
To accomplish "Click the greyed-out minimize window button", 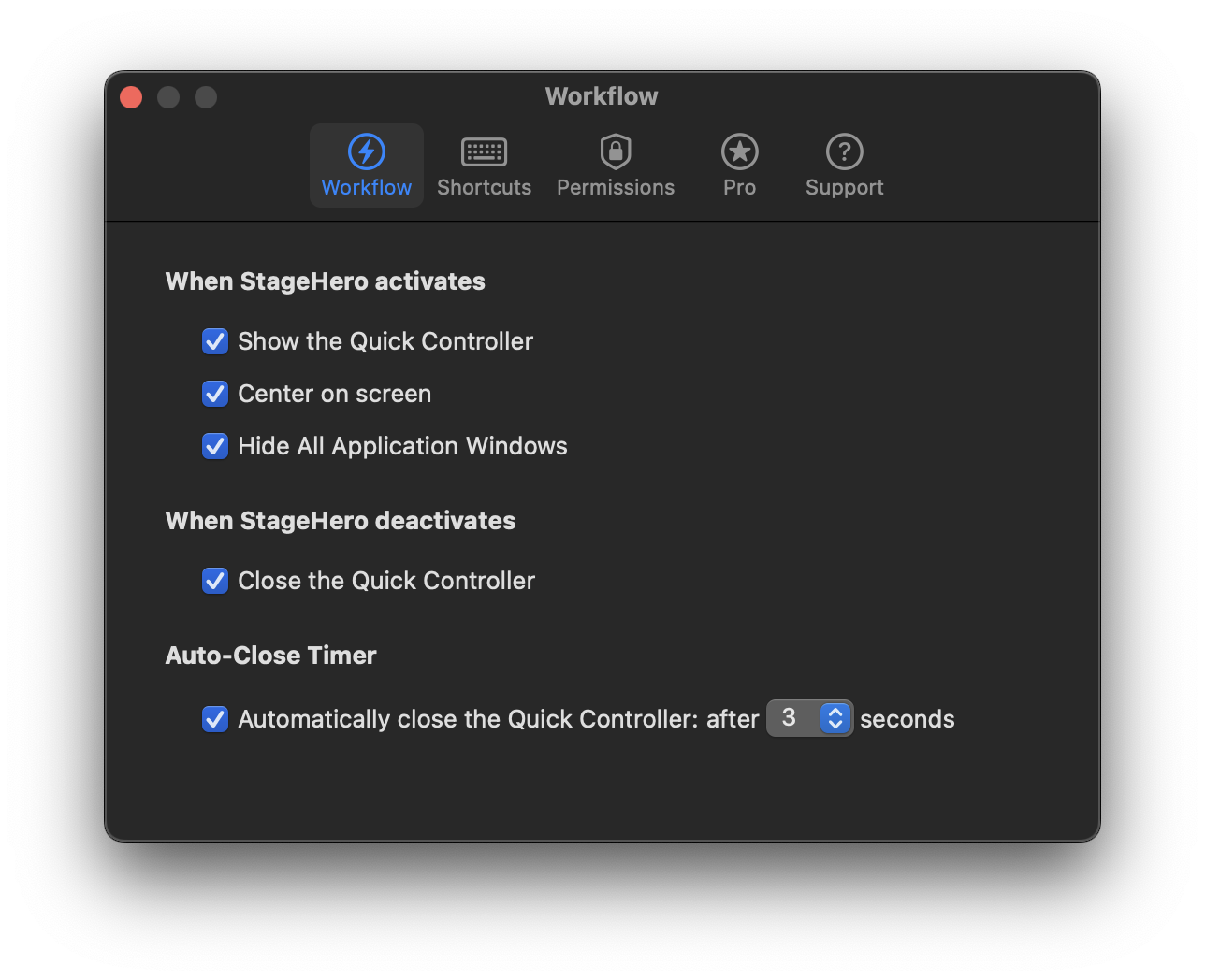I will click(168, 97).
